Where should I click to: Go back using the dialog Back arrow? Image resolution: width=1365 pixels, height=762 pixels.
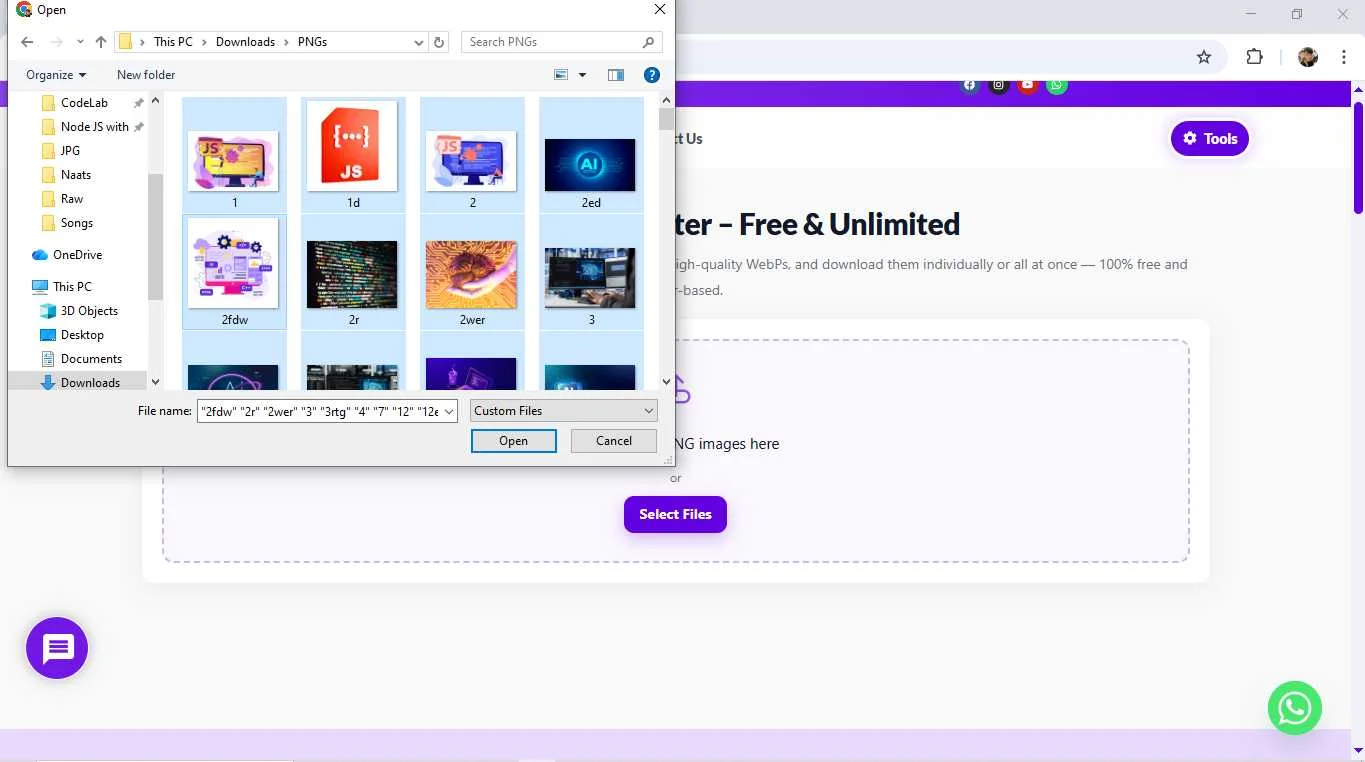(27, 42)
